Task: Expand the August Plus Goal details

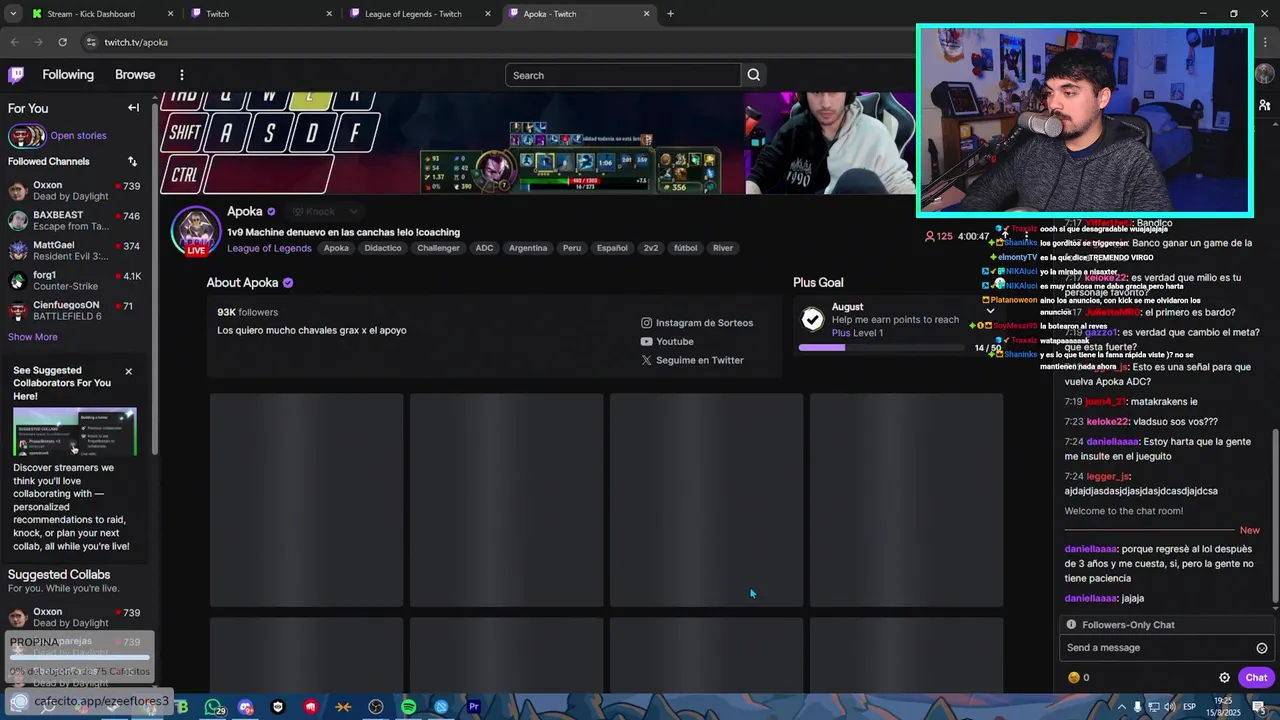Action: (x=990, y=311)
